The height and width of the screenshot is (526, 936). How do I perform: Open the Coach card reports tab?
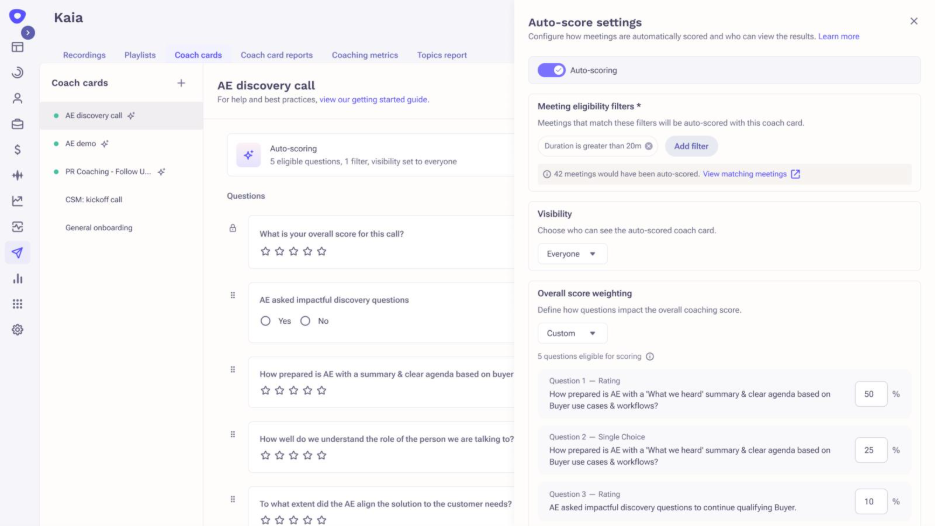click(x=276, y=55)
